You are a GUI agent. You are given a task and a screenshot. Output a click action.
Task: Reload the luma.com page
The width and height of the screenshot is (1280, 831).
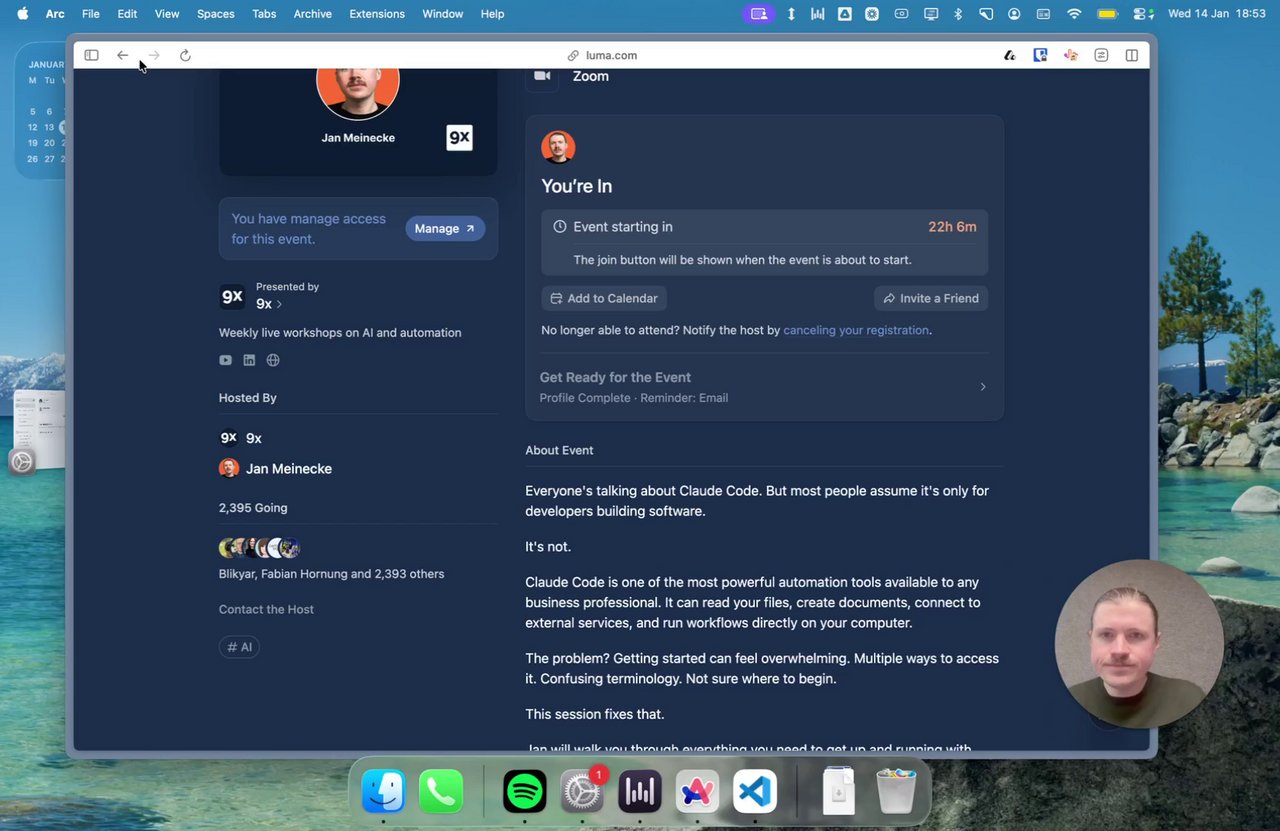pos(185,55)
